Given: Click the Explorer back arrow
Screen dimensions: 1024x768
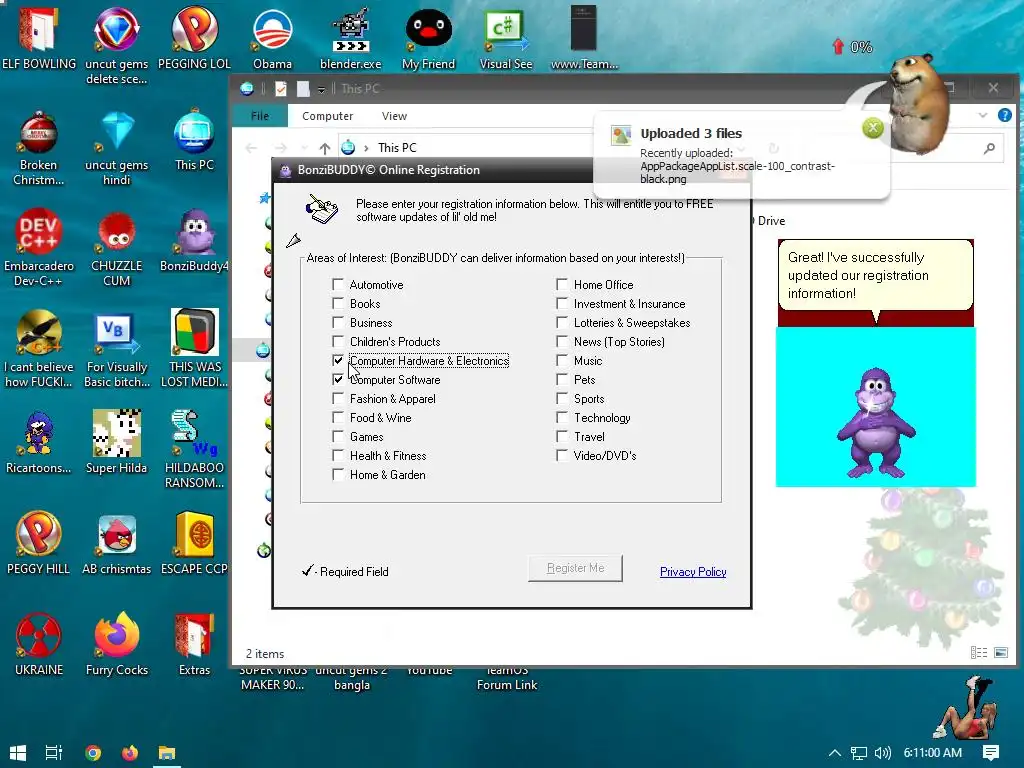Looking at the screenshot, I should (x=251, y=148).
